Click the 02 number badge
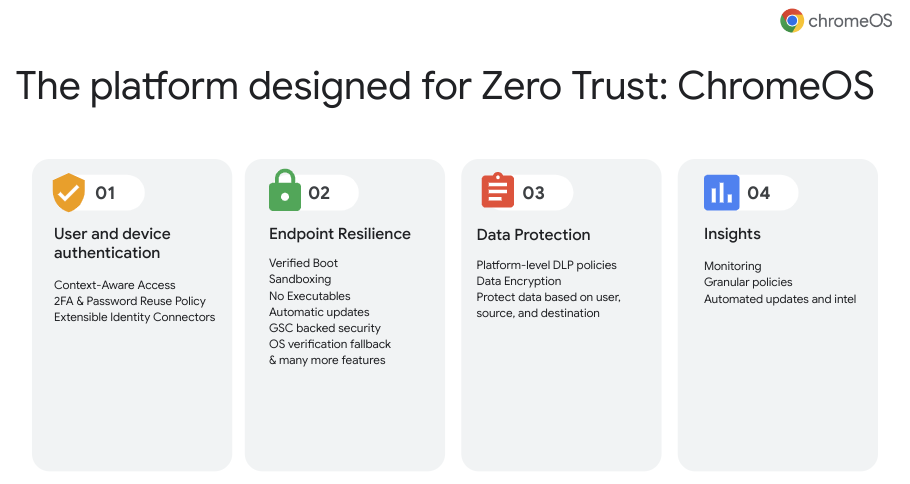The height and width of the screenshot is (484, 910). point(319,193)
